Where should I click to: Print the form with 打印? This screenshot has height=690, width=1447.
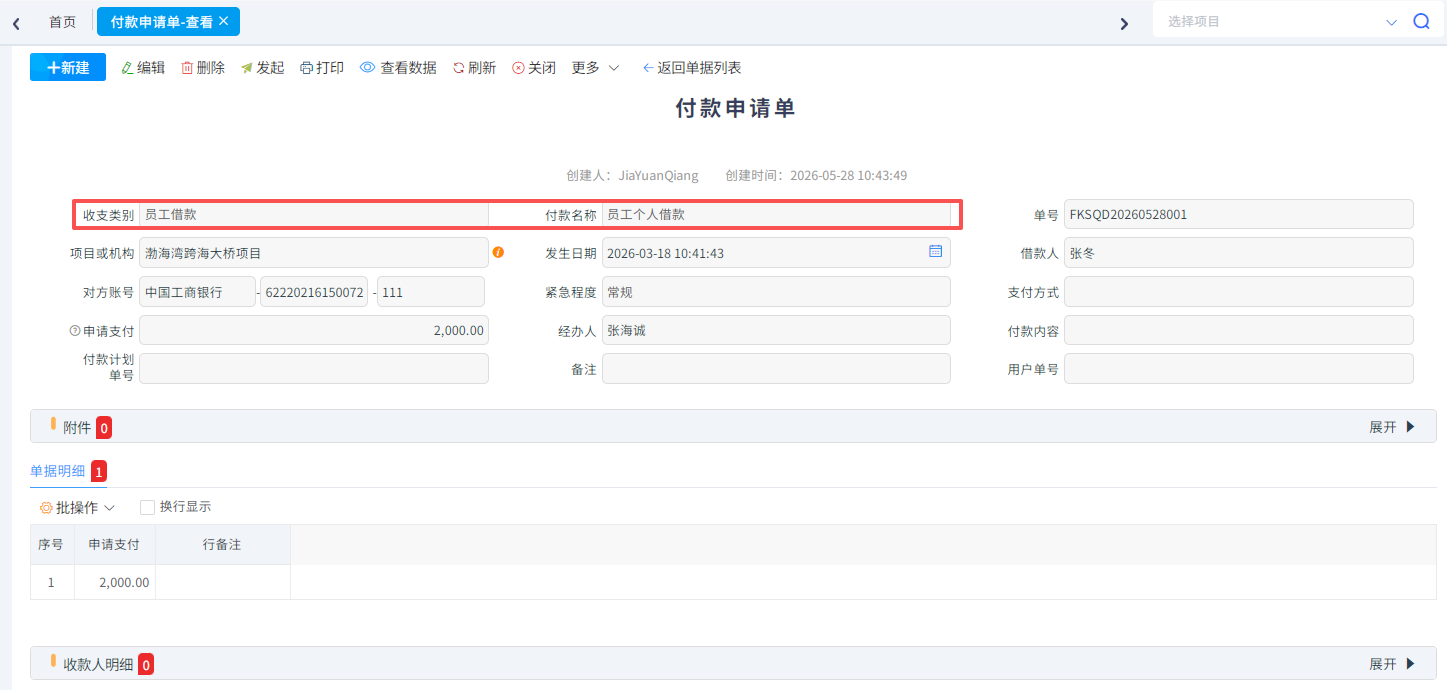tap(322, 68)
